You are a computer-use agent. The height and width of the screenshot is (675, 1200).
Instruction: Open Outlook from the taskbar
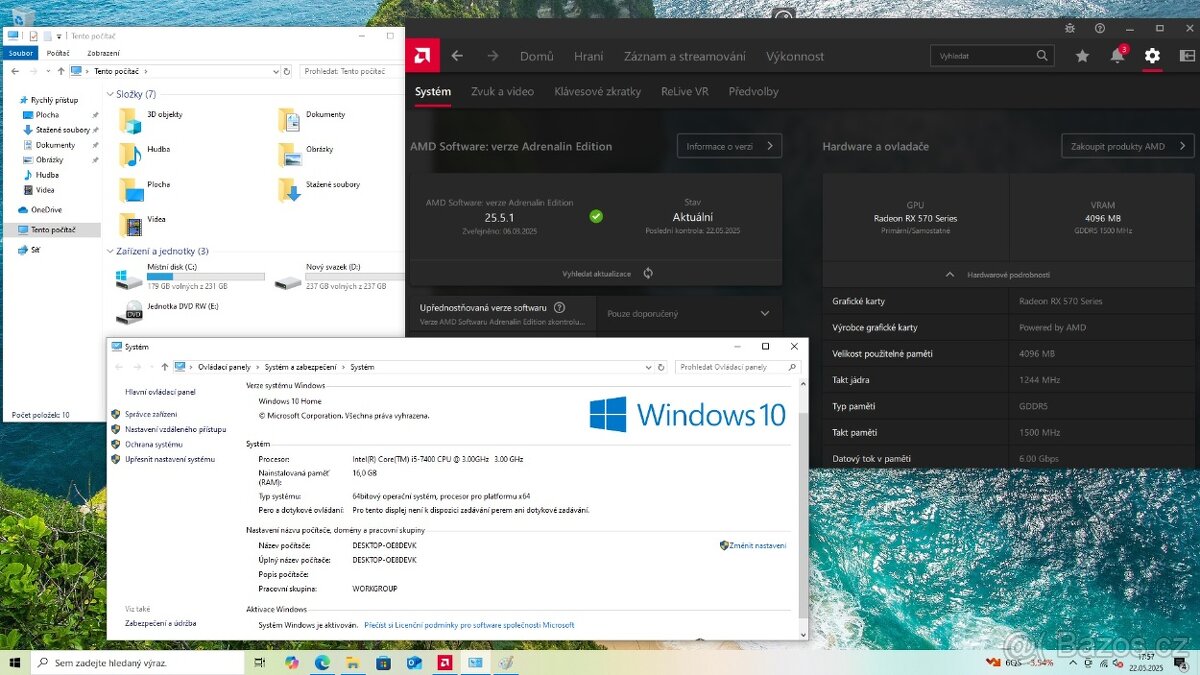pyautogui.click(x=413, y=662)
